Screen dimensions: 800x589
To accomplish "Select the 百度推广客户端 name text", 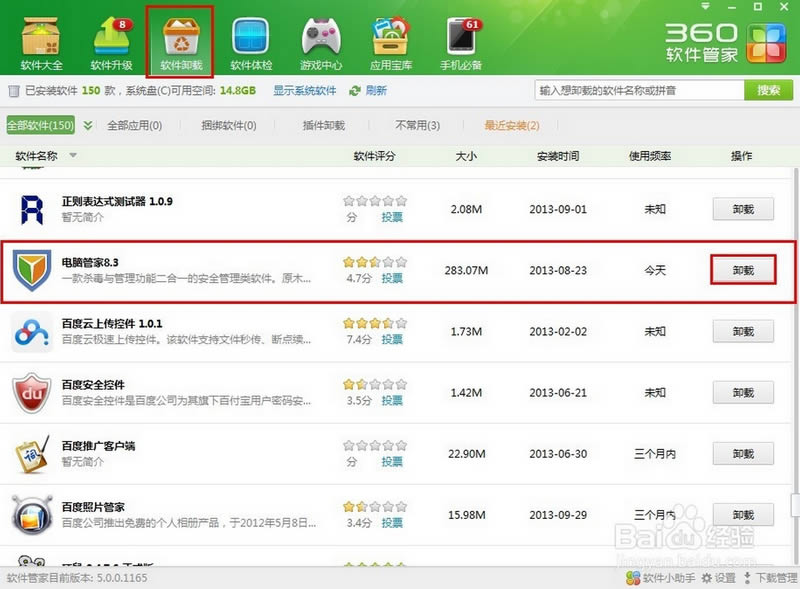I will [98, 447].
